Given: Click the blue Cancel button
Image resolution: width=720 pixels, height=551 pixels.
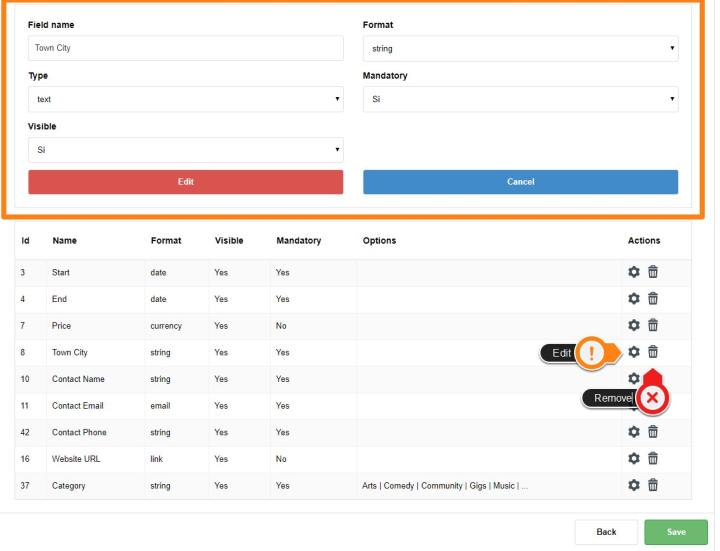Looking at the screenshot, I should (x=520, y=182).
